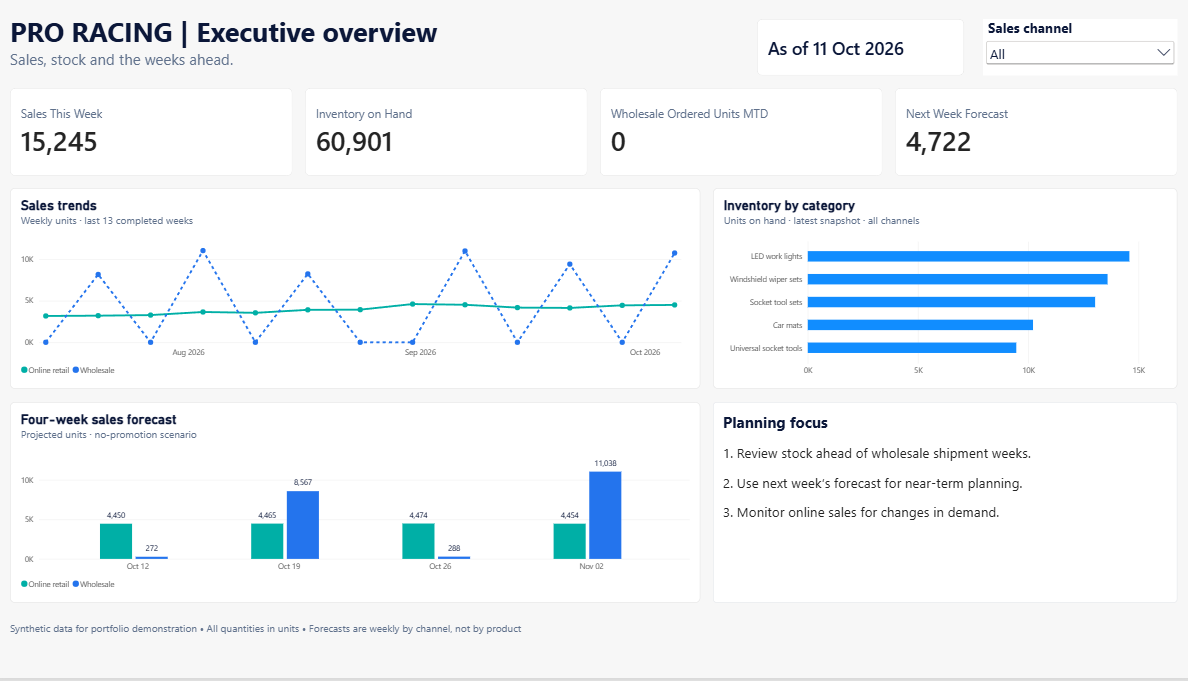This screenshot has width=1188, height=681.
Task: Click the Sep 2026 axis label
Action: (420, 352)
